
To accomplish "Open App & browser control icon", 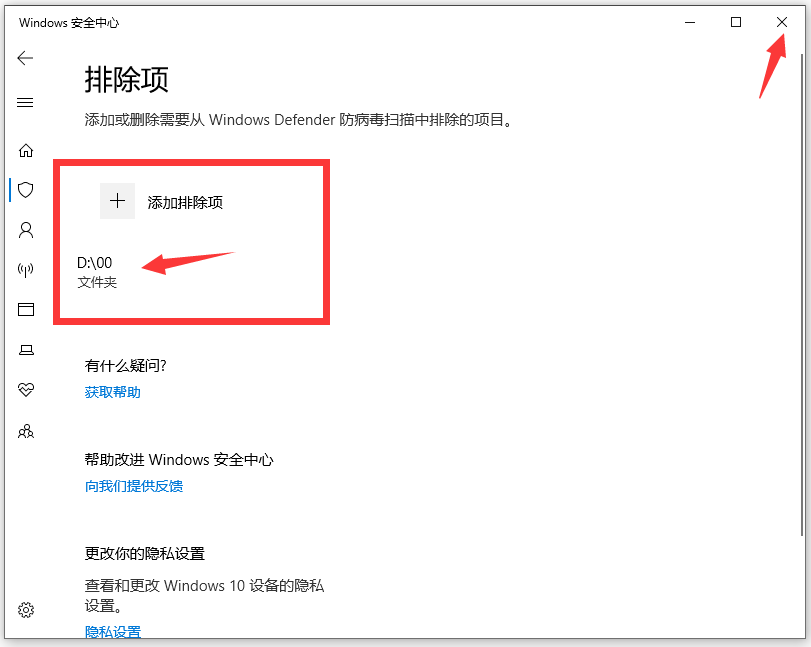I will 26,309.
